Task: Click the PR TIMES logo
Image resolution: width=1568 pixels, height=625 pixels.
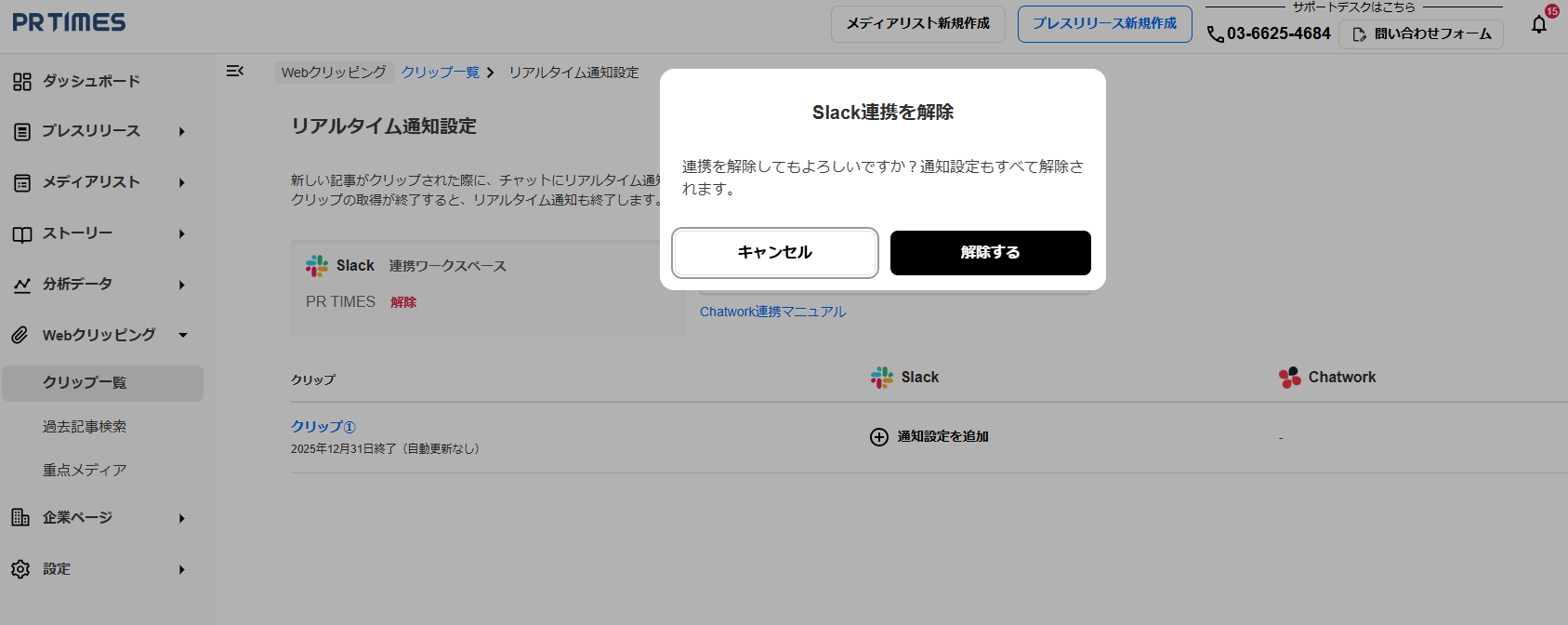Action: click(69, 22)
